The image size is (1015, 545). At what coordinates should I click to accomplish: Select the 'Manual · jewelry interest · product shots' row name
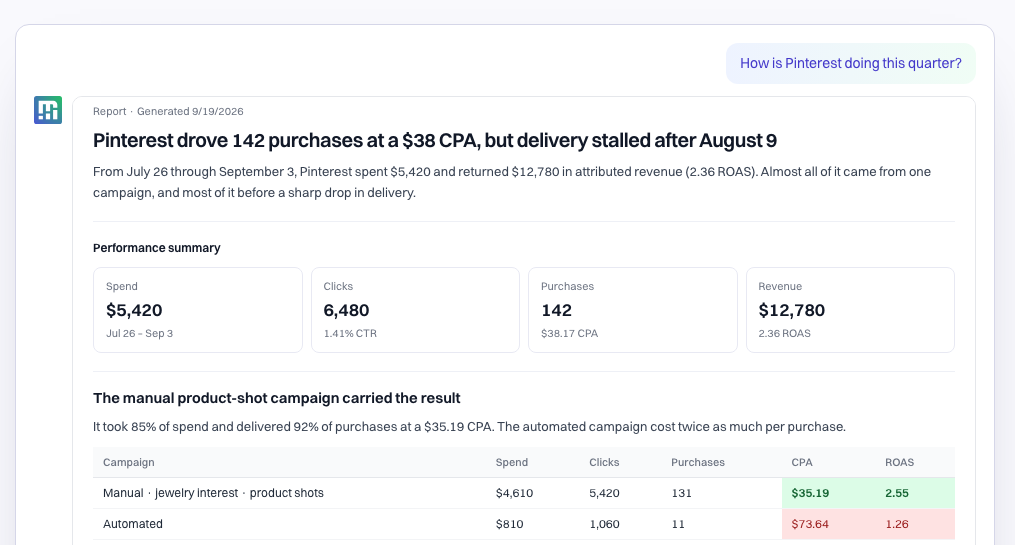click(x=213, y=493)
